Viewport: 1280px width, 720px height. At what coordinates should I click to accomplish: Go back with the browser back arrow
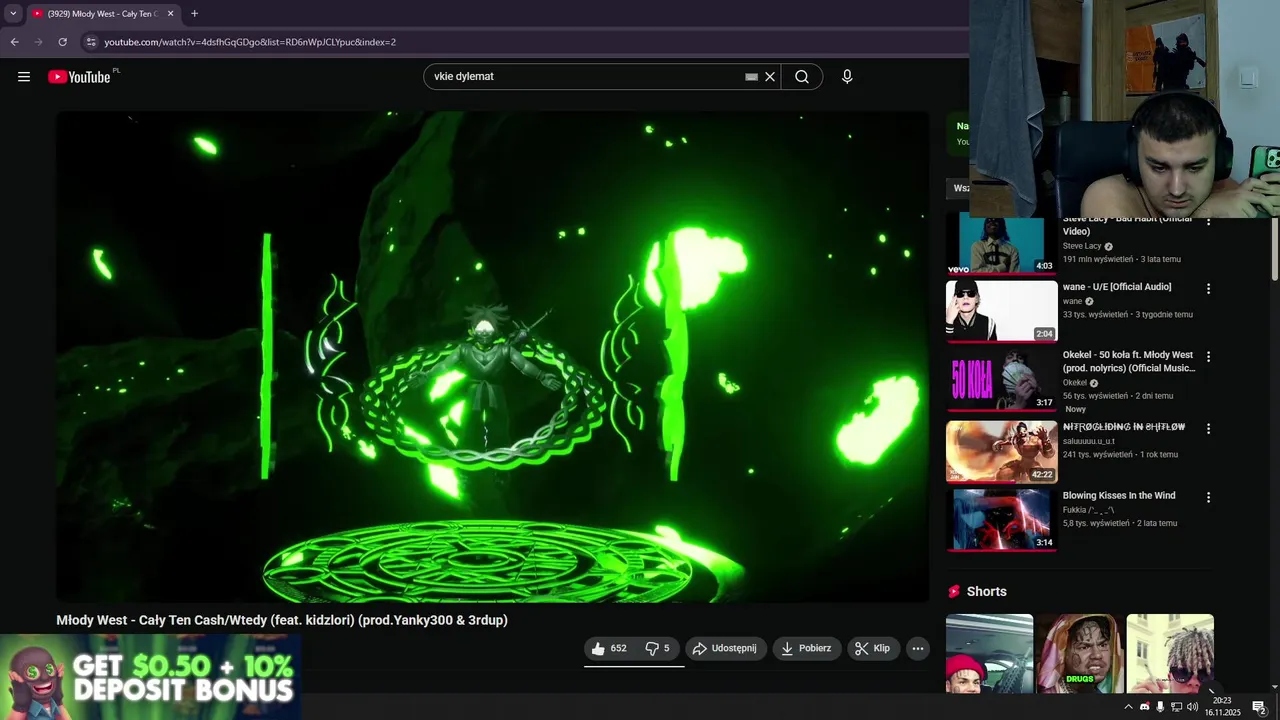pos(14,42)
